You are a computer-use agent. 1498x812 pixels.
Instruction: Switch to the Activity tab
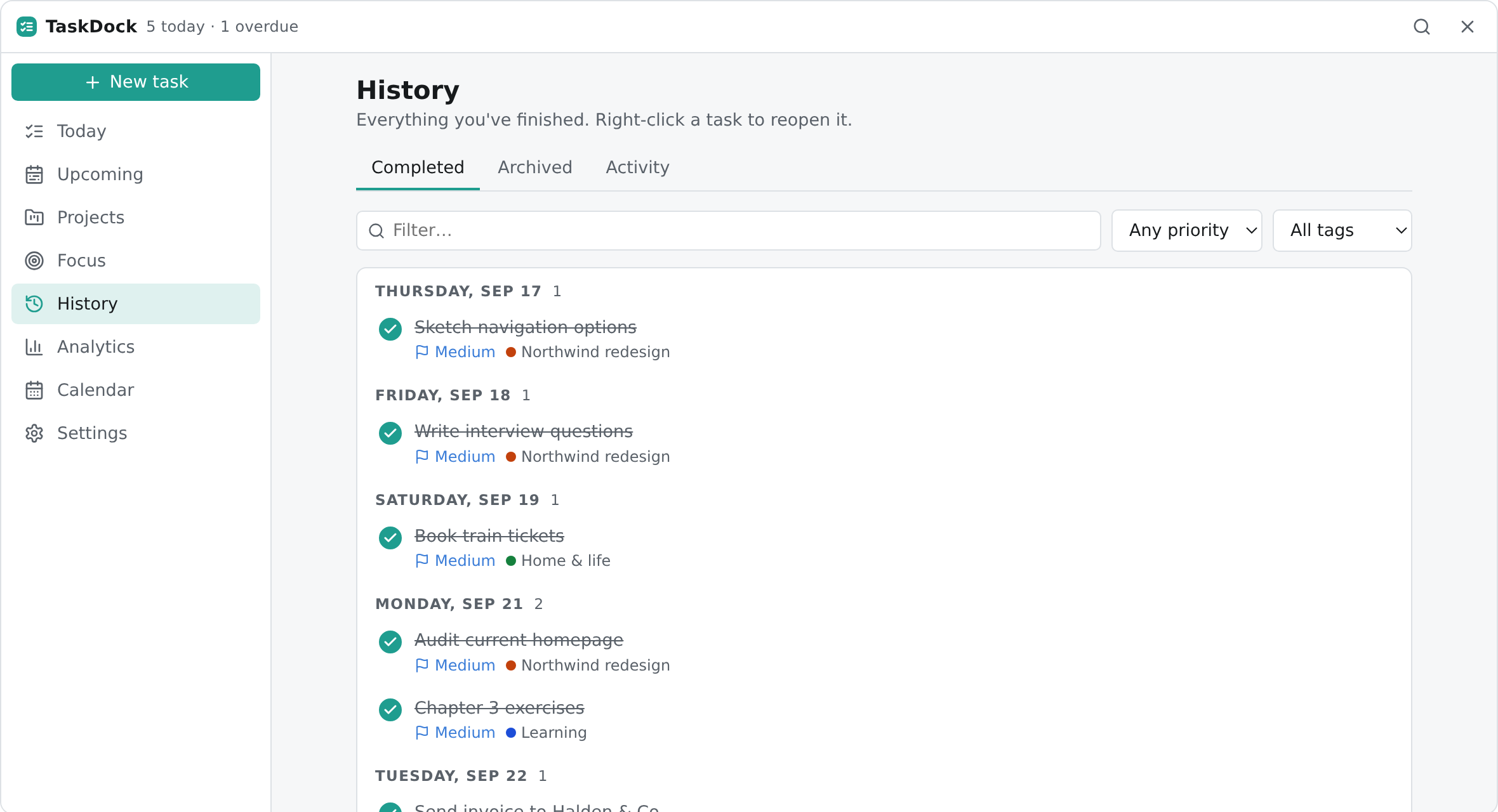[637, 167]
